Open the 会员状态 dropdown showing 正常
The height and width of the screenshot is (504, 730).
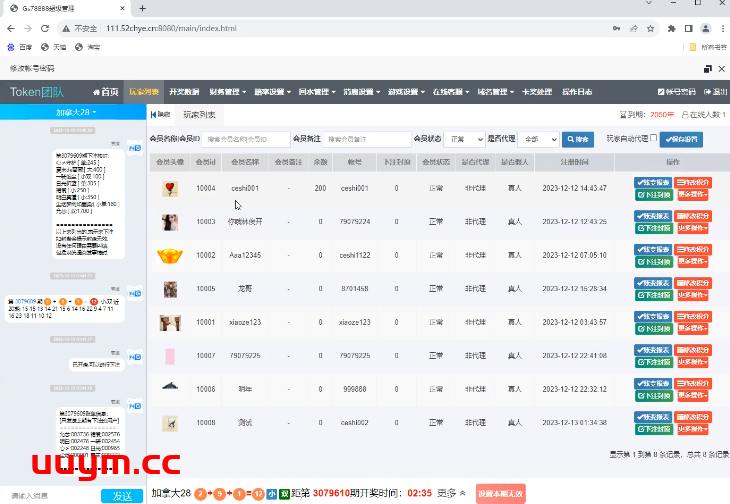pos(464,140)
